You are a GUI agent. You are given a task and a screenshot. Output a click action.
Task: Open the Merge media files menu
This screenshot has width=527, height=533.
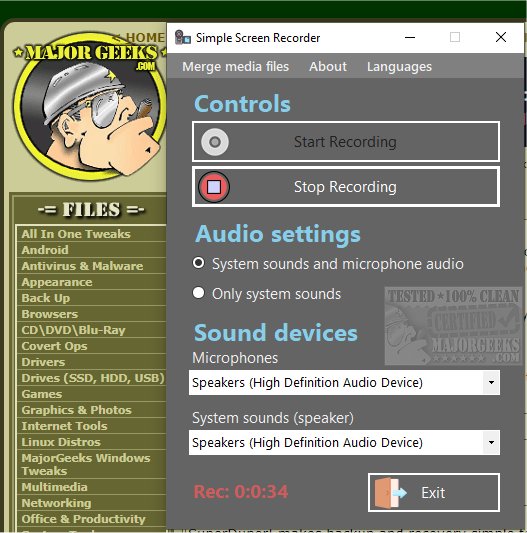[235, 67]
